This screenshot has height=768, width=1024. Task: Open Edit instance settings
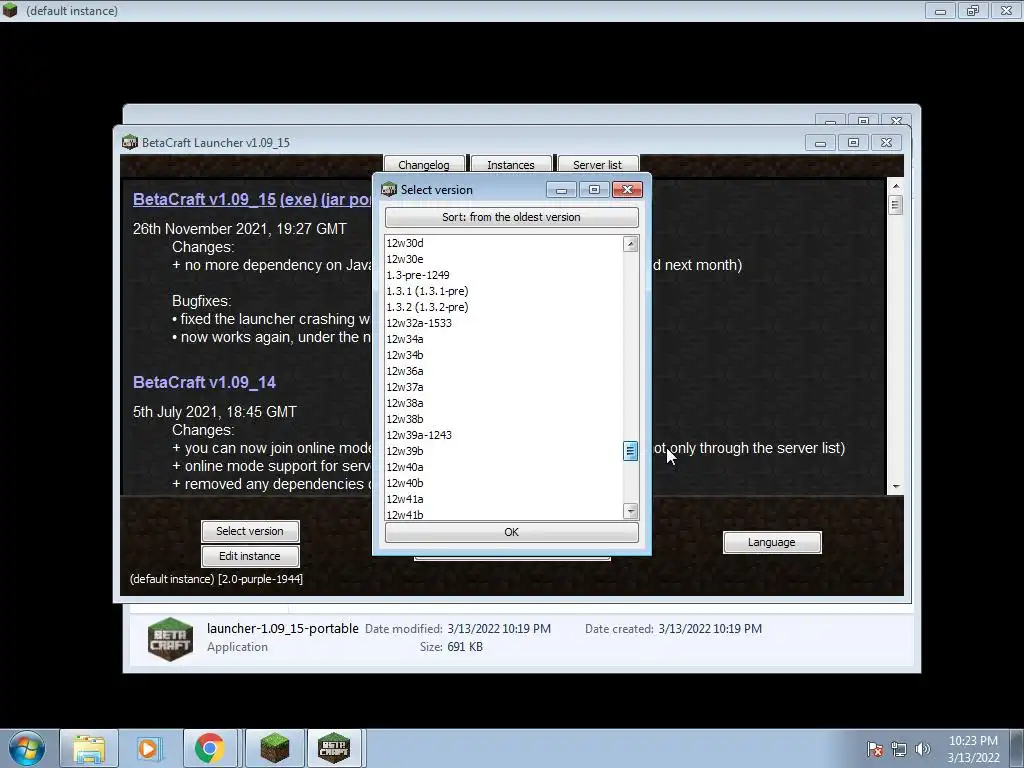[250, 556]
